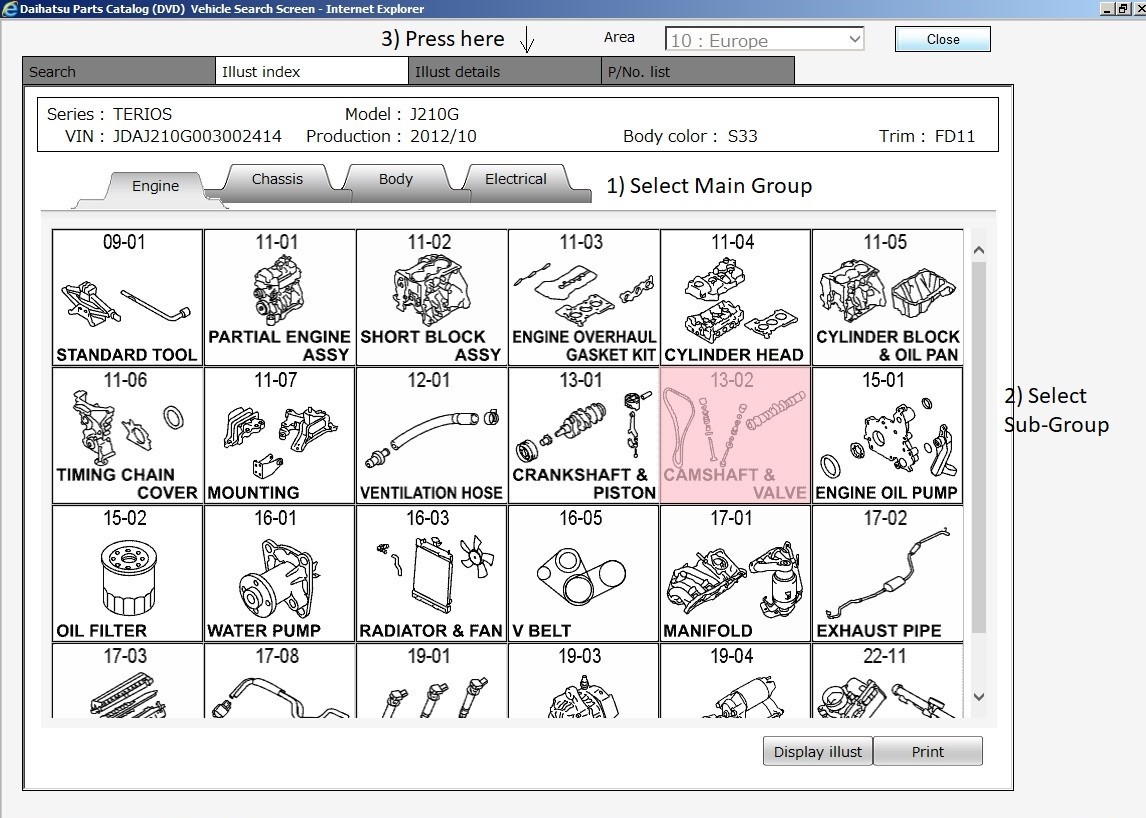Select 15-01 Engine Oil Pump sub-group
This screenshot has height=818, width=1146.
pos(887,436)
